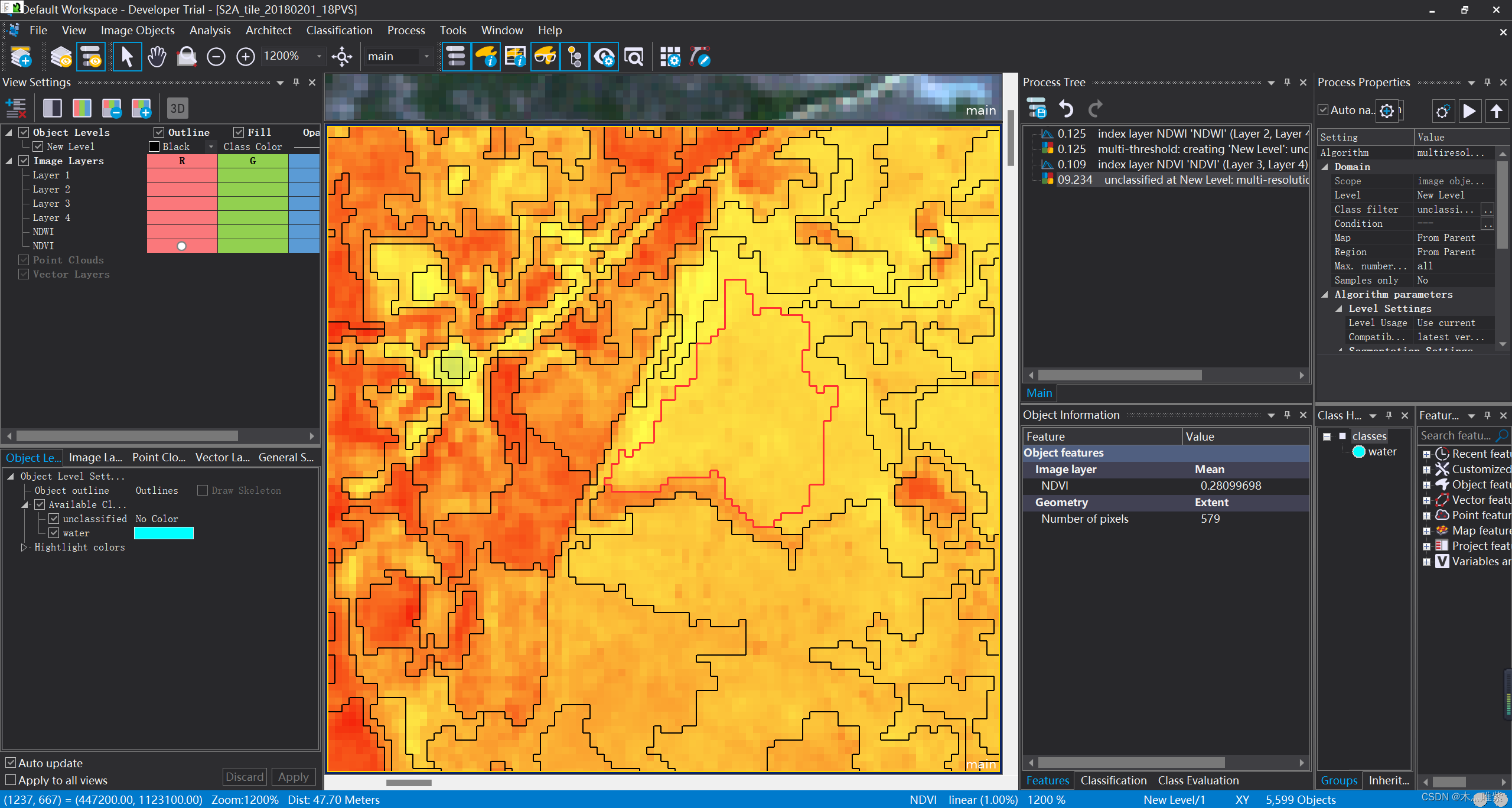Expand the Hightlight colors node
Screen dimensions: 1512x808
tap(24, 547)
